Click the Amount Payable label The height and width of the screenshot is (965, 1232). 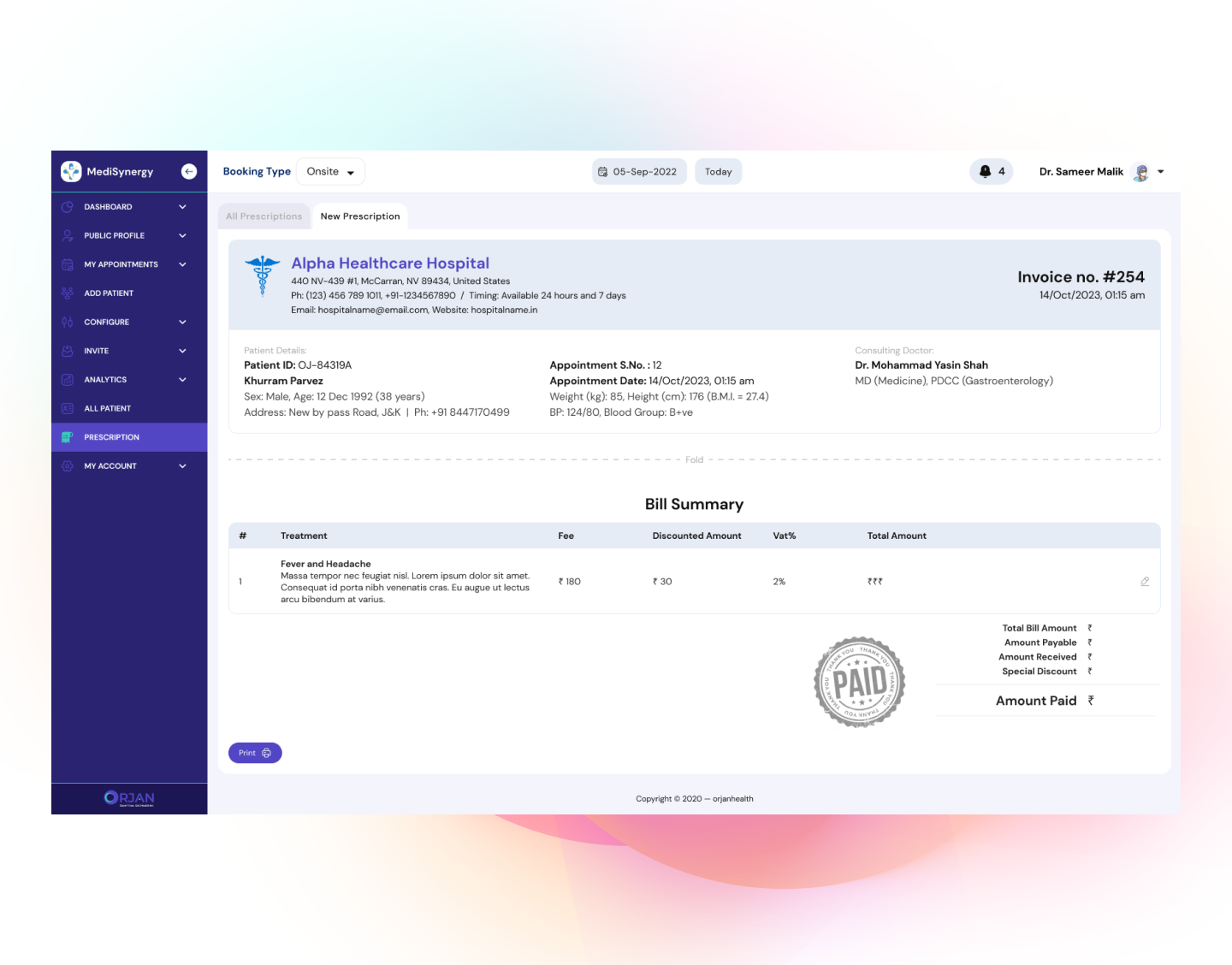click(1040, 642)
